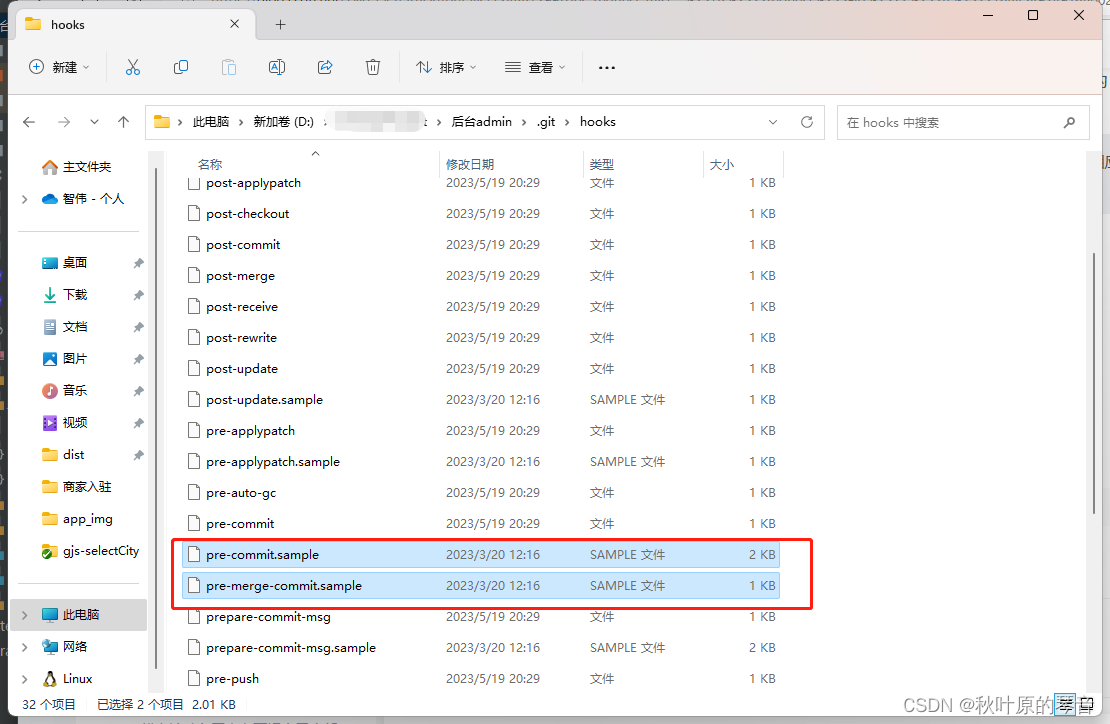Paste from the clipboard
Image resolution: width=1110 pixels, height=724 pixels.
pos(229,67)
